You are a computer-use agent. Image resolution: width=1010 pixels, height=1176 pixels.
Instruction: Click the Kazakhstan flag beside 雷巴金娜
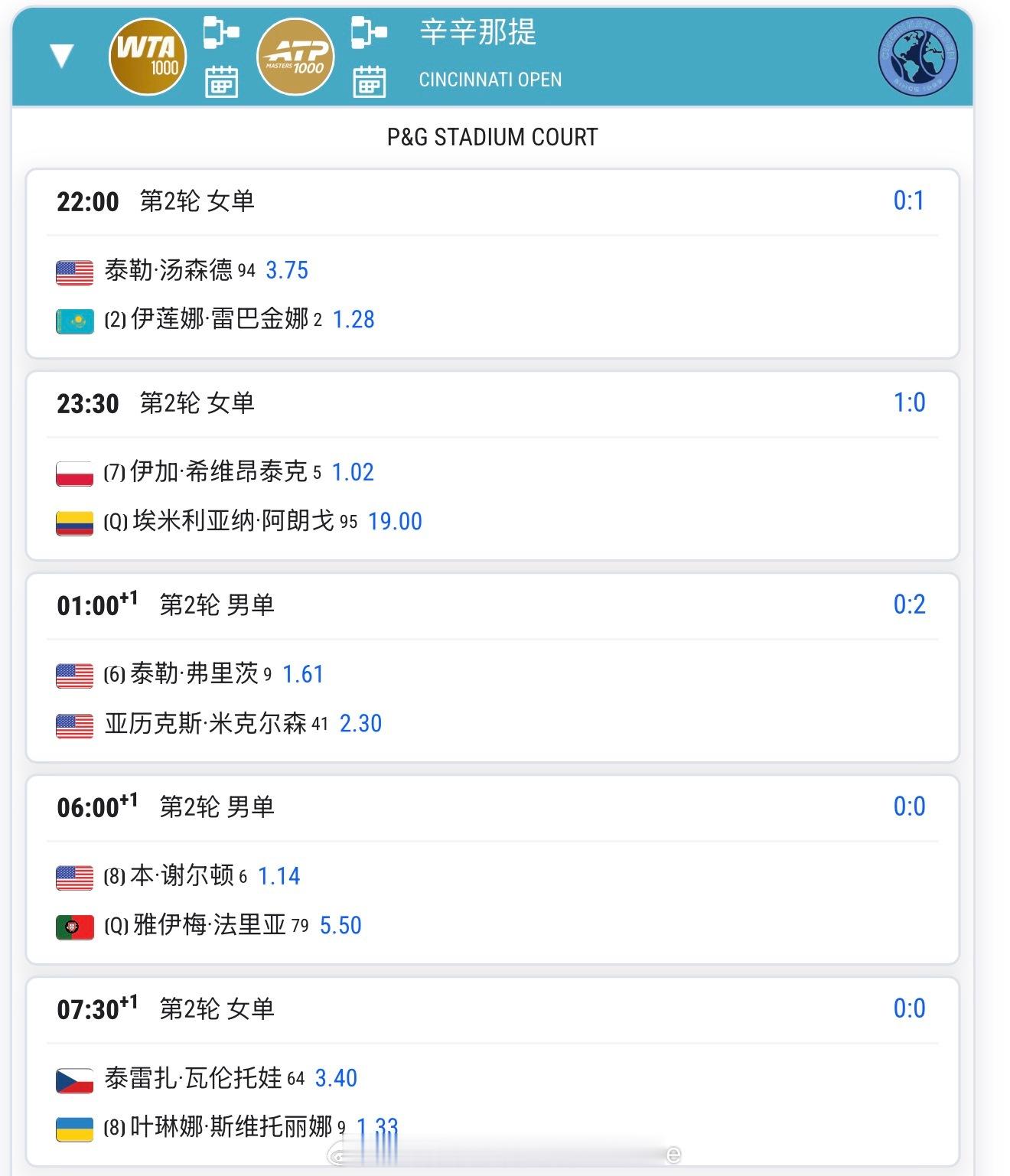pos(75,321)
